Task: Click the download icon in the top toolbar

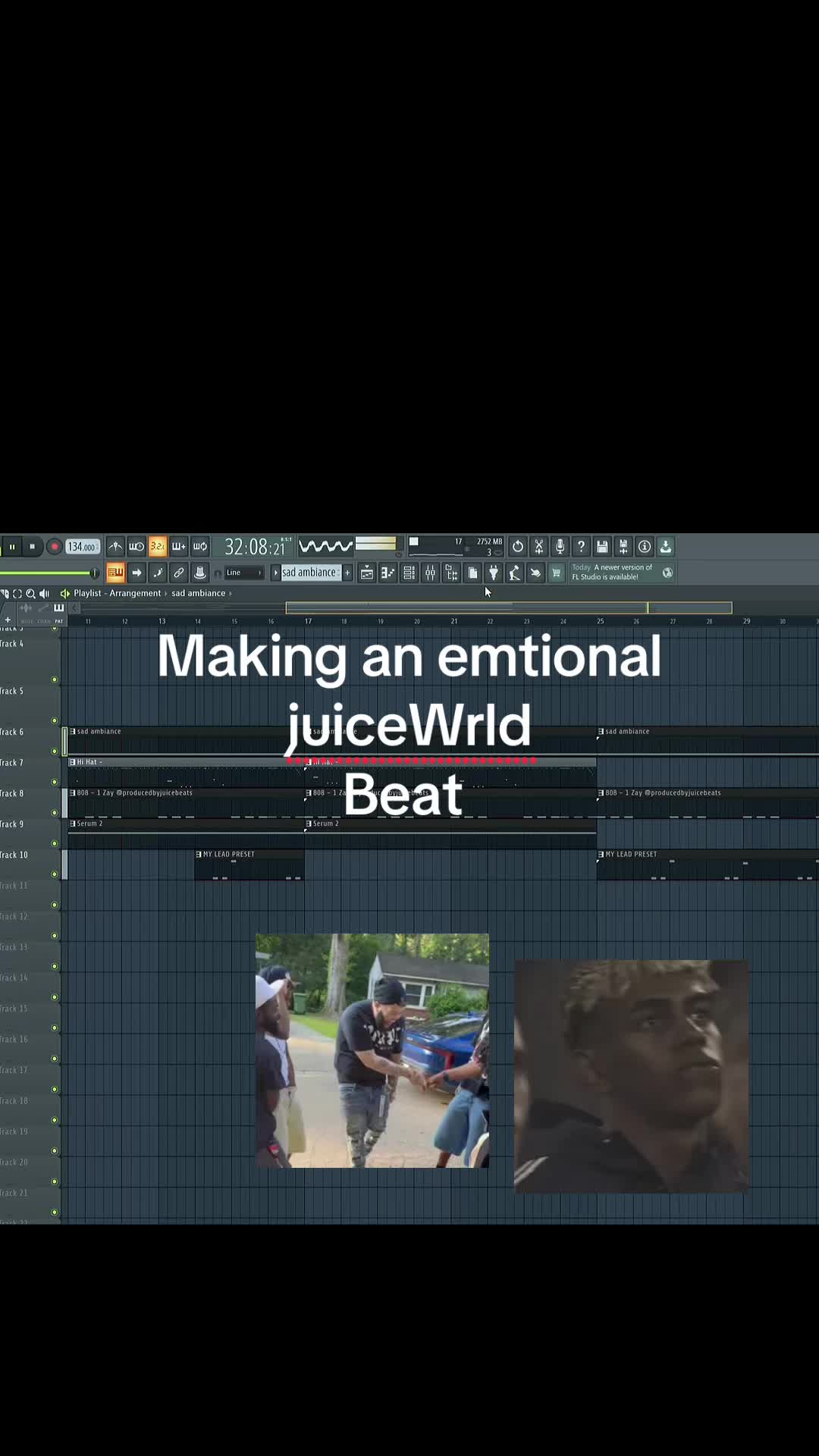Action: pos(666,546)
